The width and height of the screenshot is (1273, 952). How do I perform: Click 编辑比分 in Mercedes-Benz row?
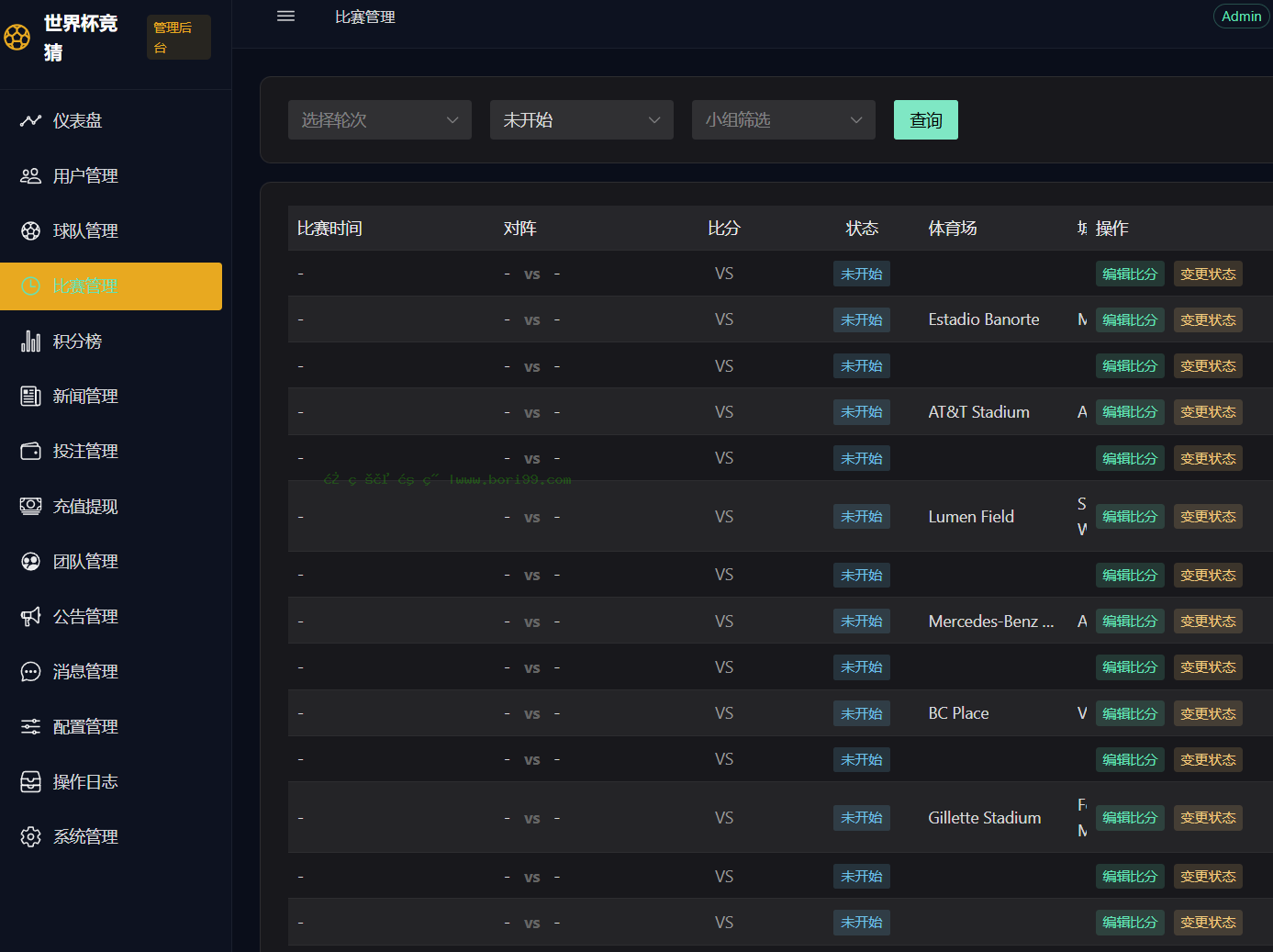(1130, 622)
